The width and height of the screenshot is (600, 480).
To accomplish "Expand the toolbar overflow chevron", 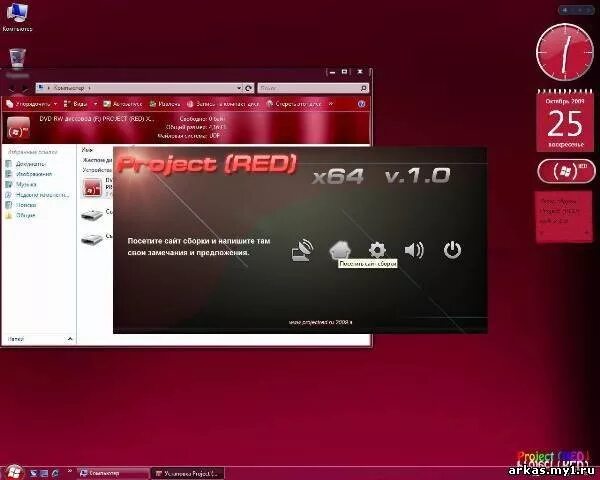I will (x=331, y=104).
